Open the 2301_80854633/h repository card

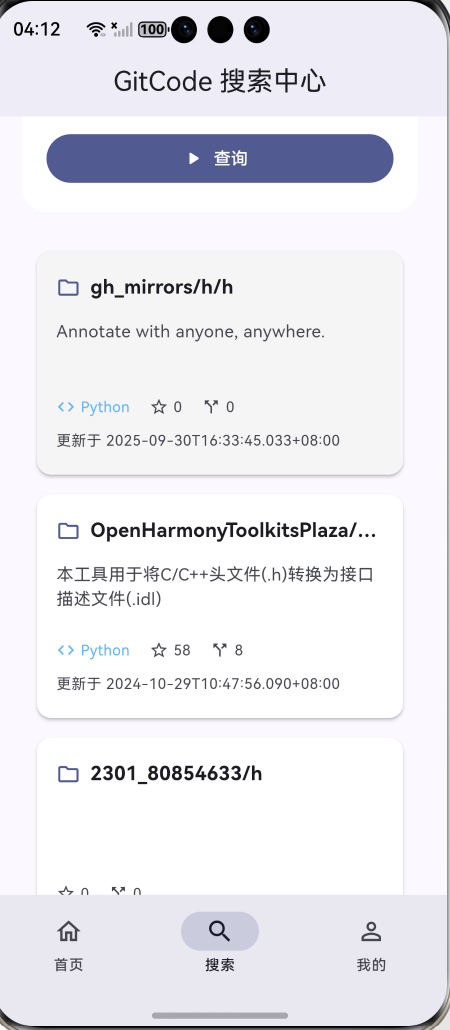pyautogui.click(x=219, y=817)
